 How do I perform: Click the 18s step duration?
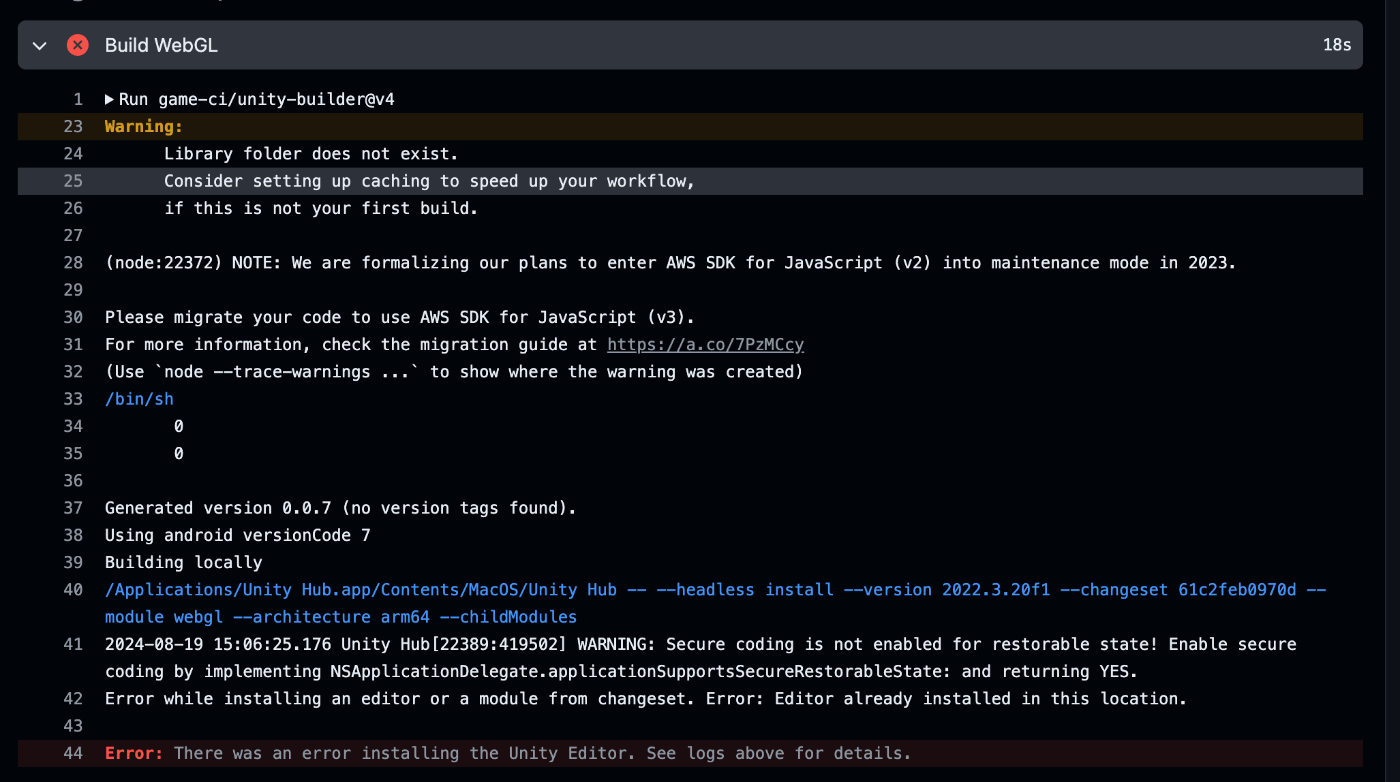[x=1336, y=45]
